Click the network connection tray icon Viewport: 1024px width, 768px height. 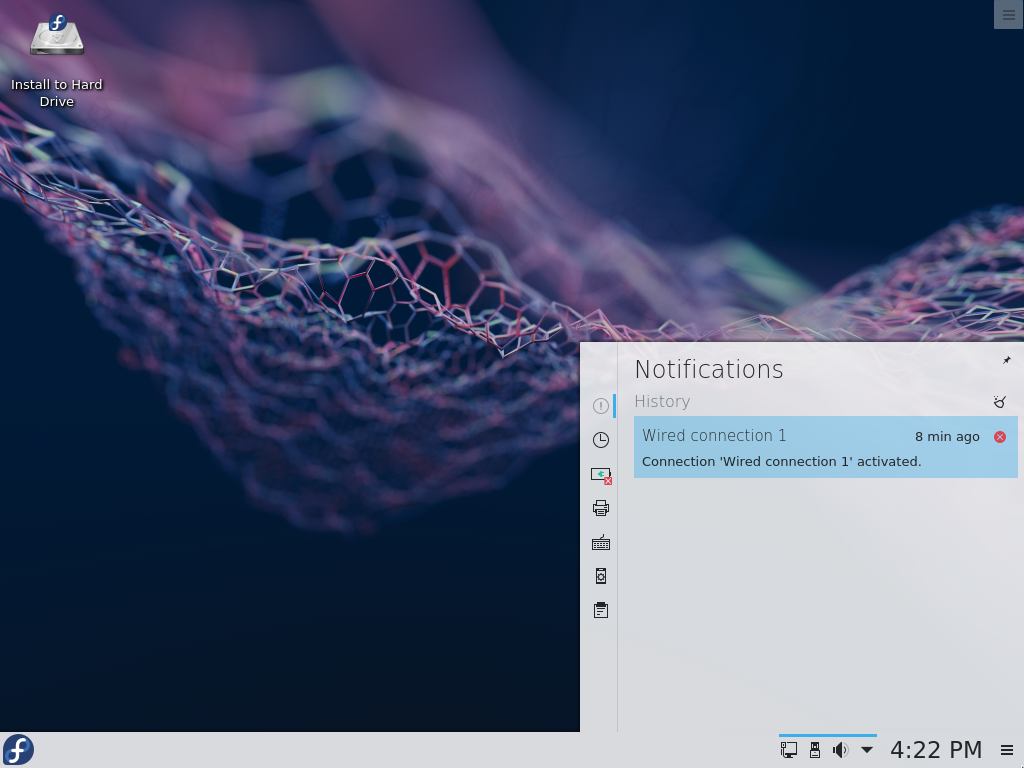coord(789,750)
